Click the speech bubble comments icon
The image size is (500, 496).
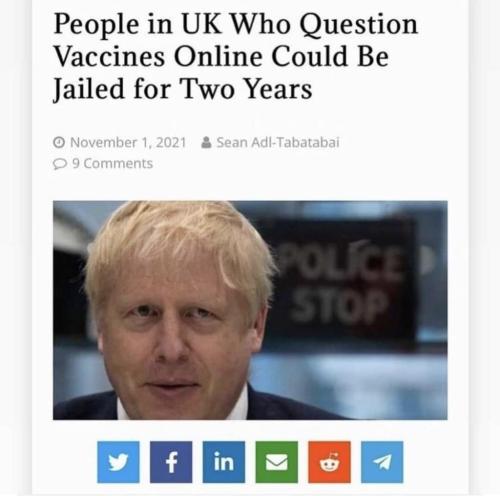click(x=60, y=164)
